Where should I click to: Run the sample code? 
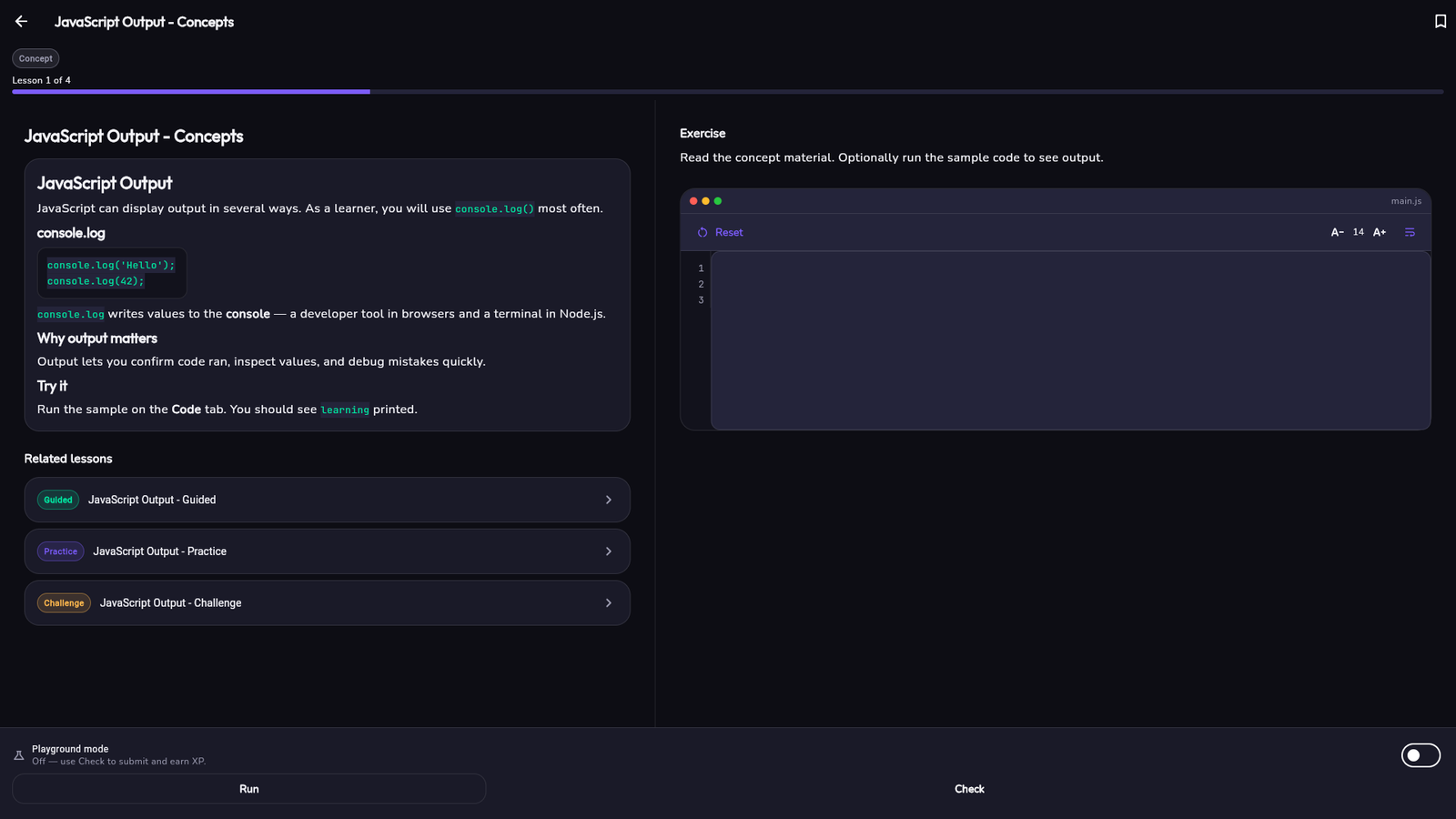248,789
